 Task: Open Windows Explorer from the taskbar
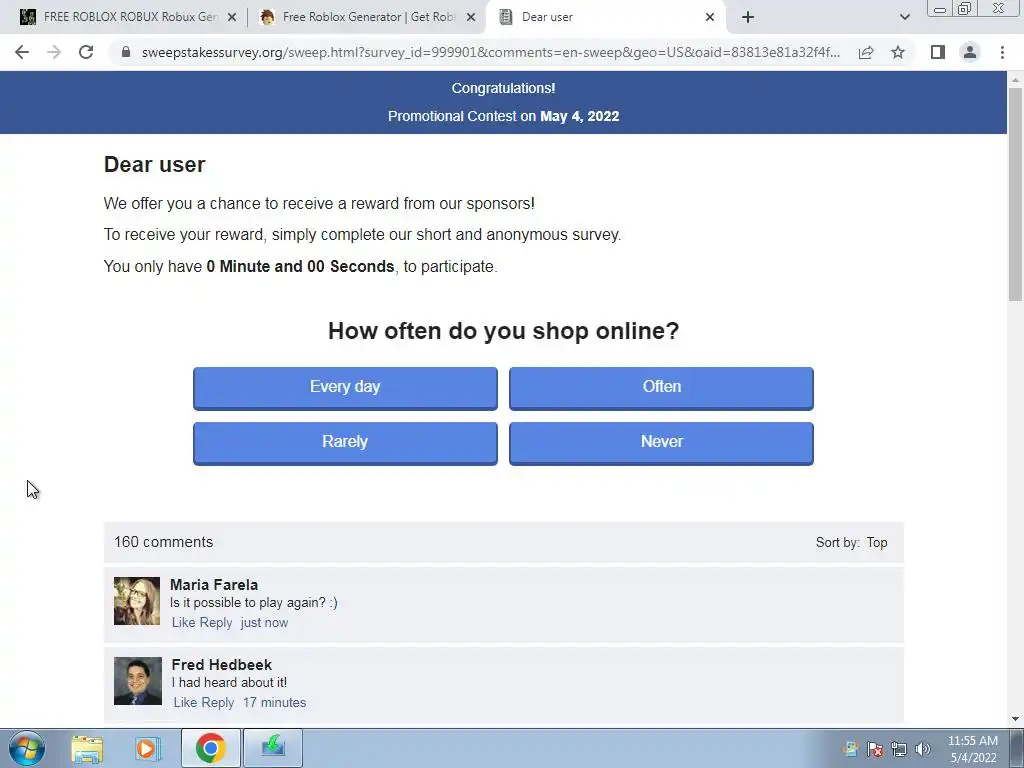tap(87, 748)
